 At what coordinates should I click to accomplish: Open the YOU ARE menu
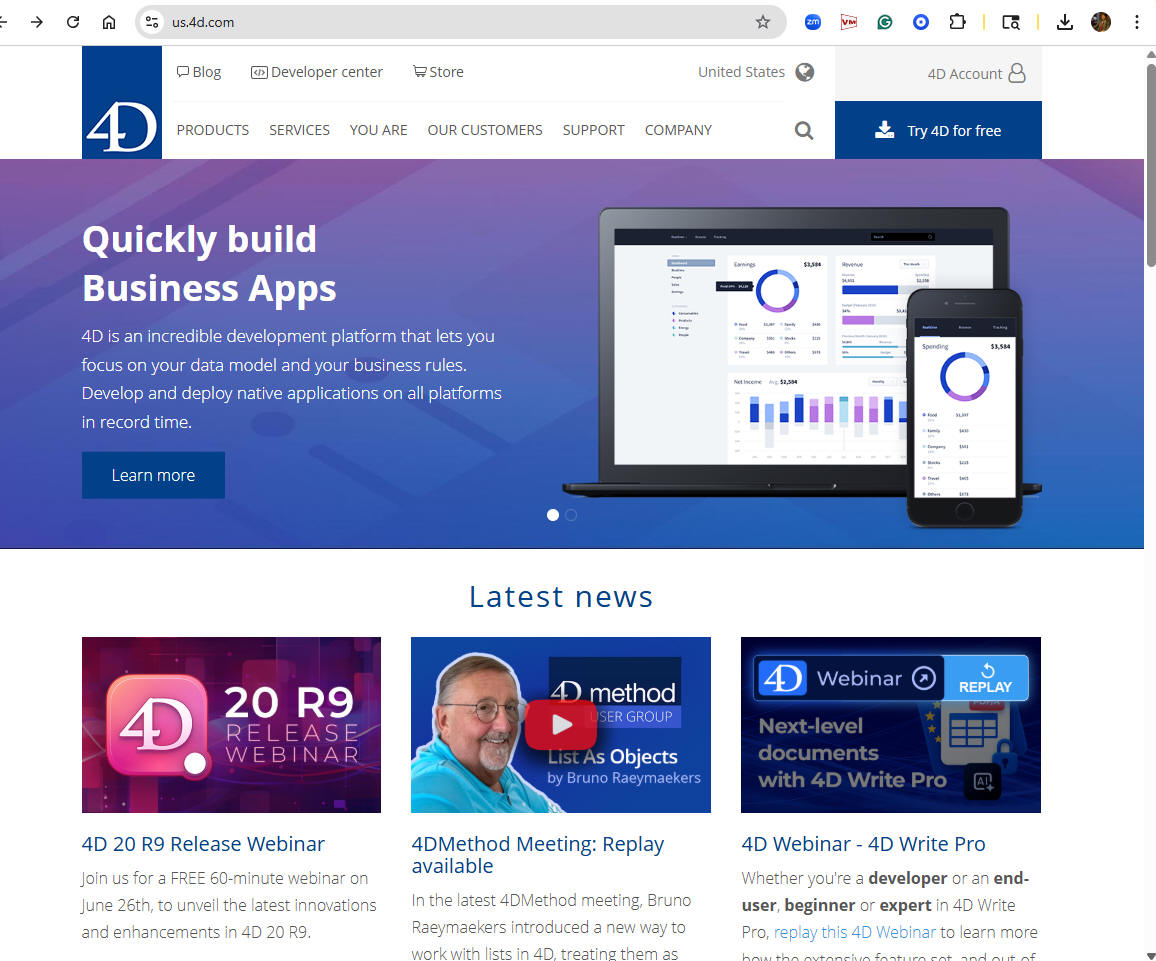tap(378, 130)
